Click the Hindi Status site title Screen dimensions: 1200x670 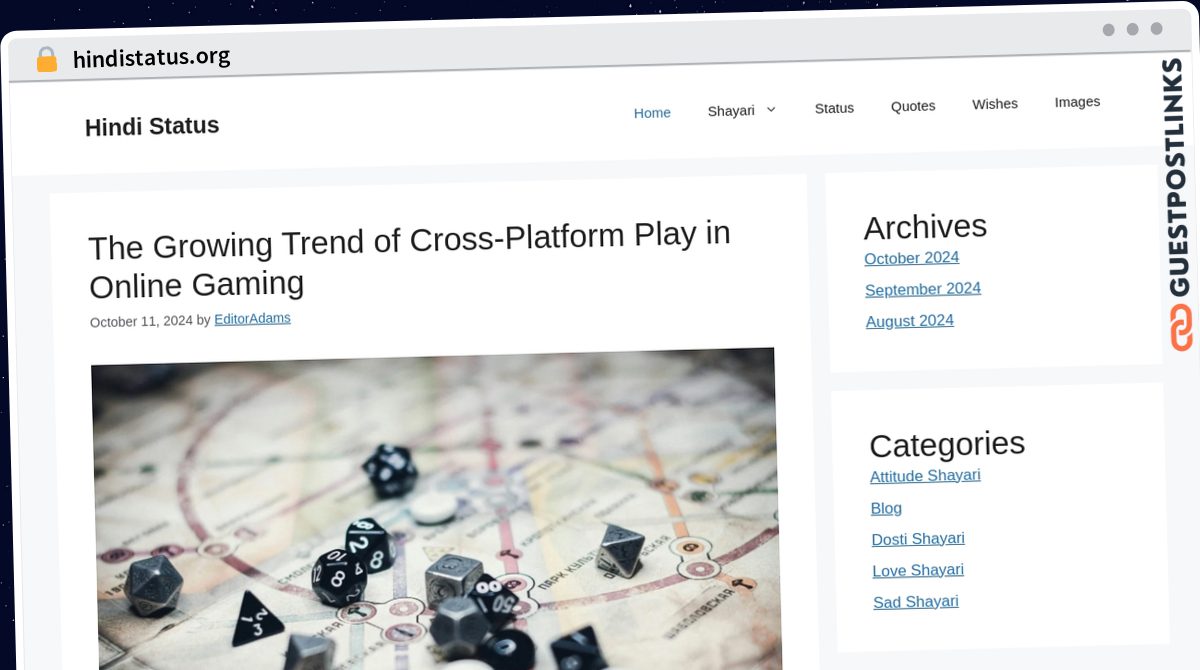(x=152, y=127)
